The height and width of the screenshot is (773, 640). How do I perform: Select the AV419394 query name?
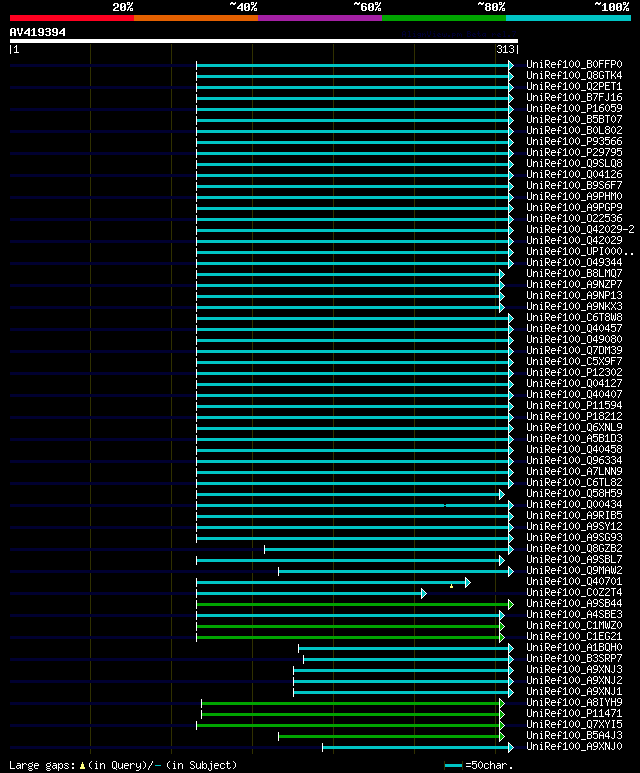pos(37,32)
